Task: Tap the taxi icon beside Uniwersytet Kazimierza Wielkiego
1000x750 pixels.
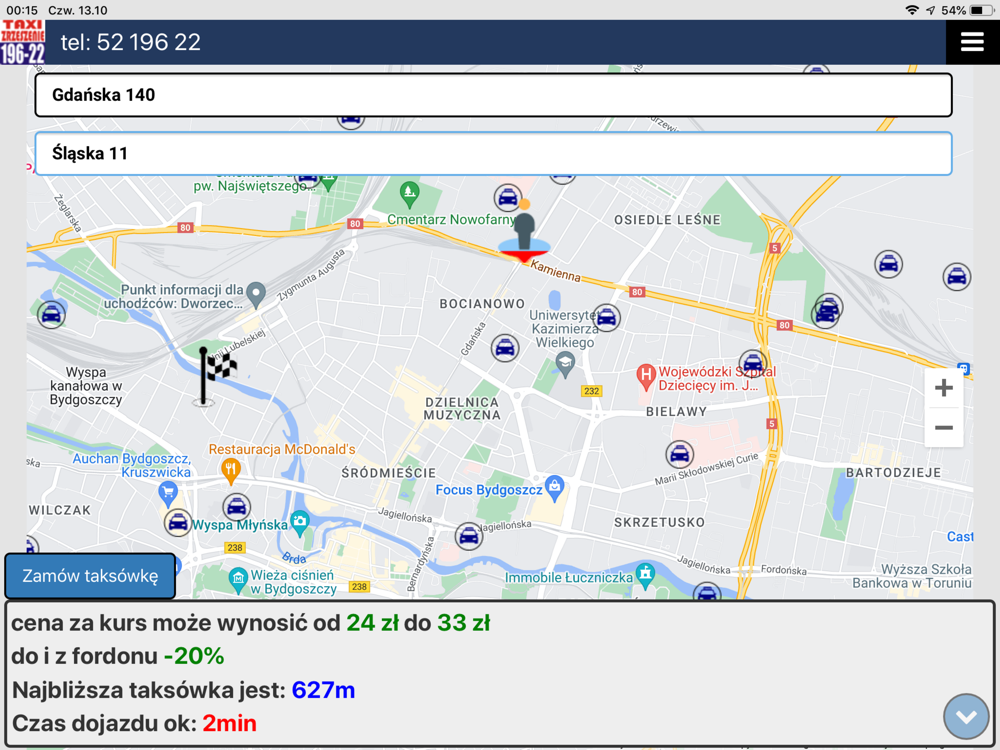Action: point(607,317)
